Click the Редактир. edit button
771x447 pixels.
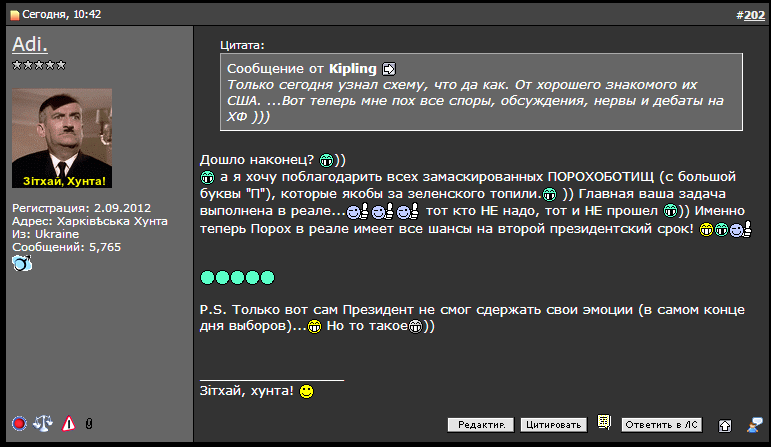click(x=481, y=425)
